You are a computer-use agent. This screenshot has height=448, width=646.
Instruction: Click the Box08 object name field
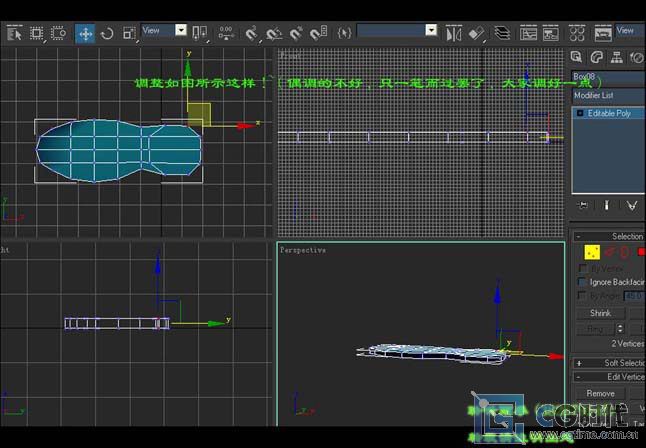[608, 77]
